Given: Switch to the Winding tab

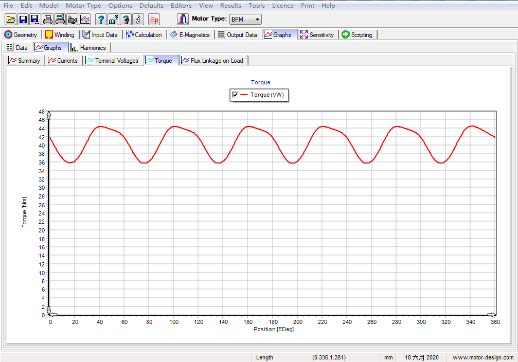Looking at the screenshot, I should pyautogui.click(x=60, y=35).
